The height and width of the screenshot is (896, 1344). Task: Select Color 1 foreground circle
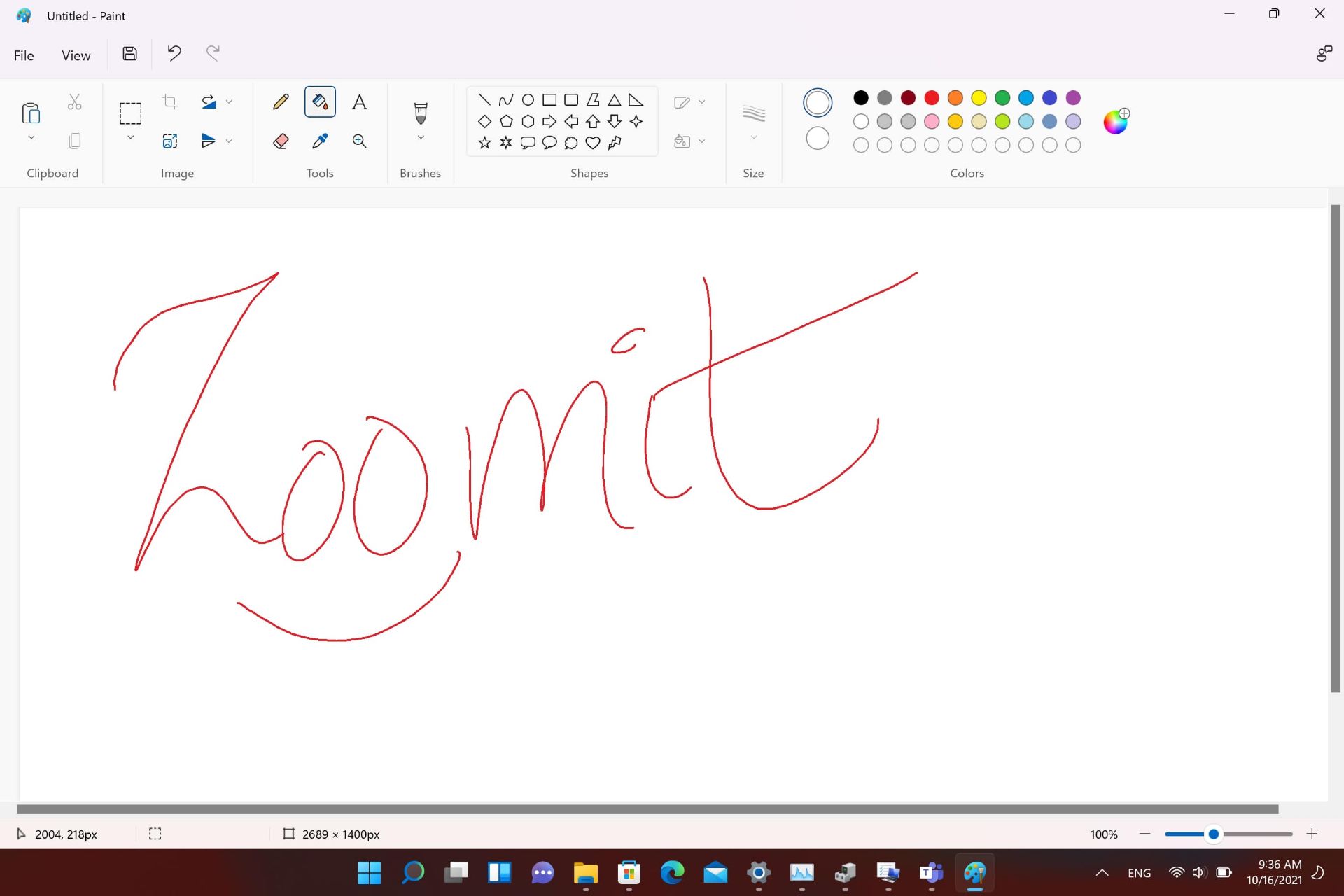pyautogui.click(x=818, y=103)
